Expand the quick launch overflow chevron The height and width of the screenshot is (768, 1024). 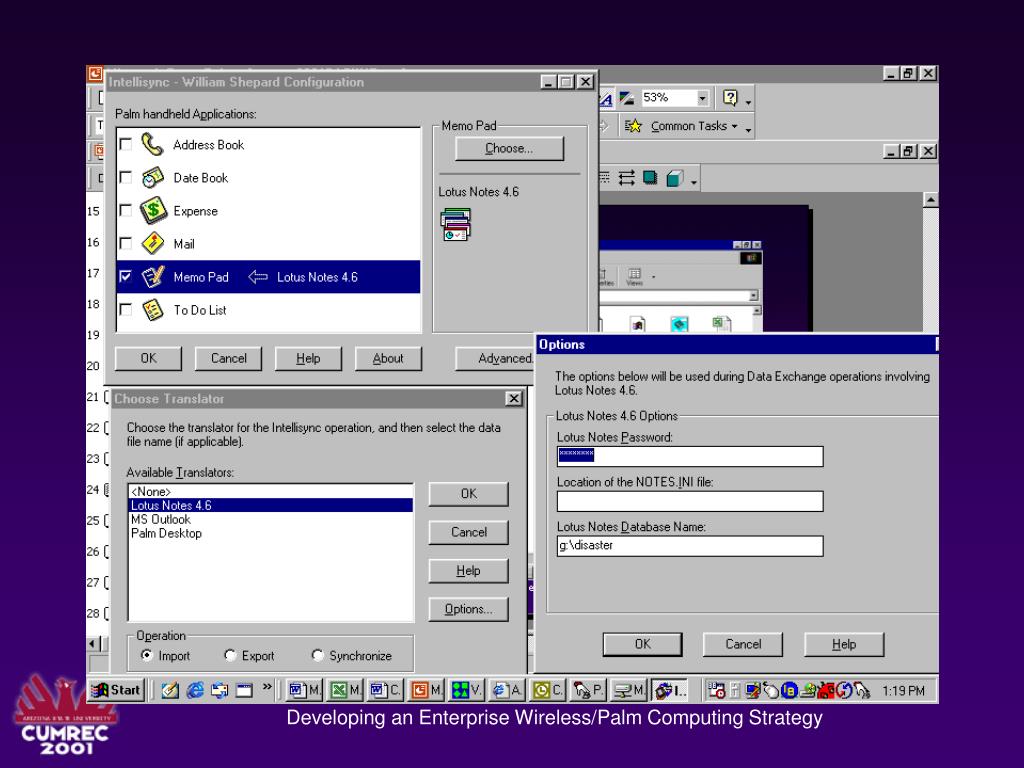[266, 686]
